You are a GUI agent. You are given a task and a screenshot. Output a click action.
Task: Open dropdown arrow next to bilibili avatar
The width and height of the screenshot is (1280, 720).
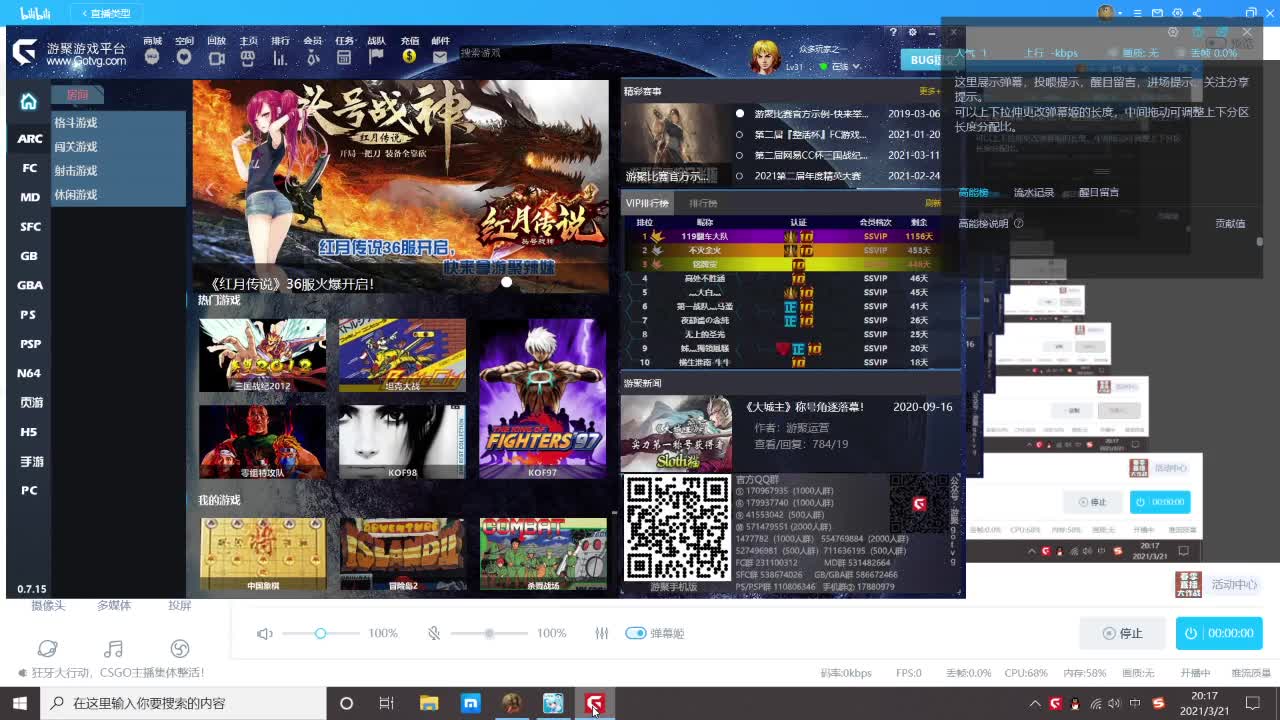pyautogui.click(x=1121, y=13)
